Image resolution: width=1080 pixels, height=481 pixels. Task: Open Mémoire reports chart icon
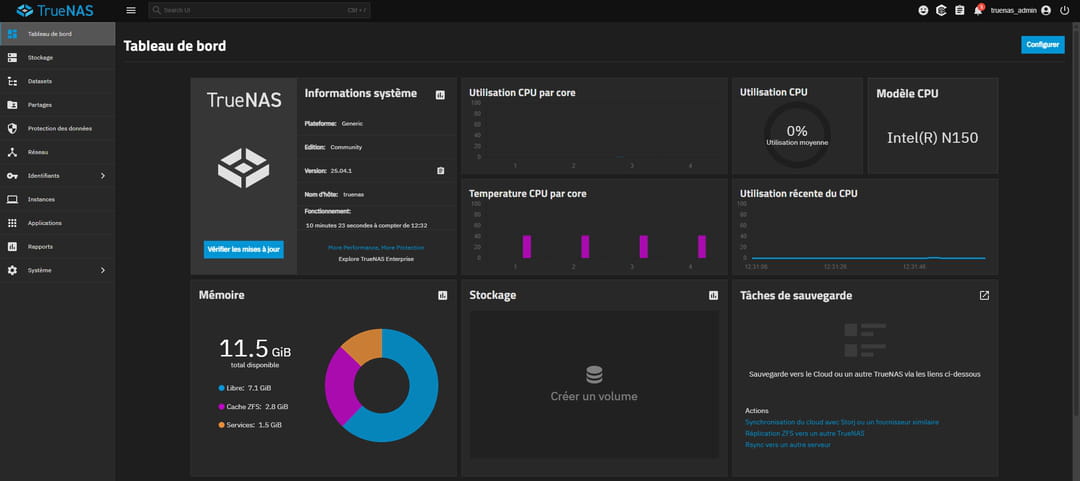[x=442, y=296]
